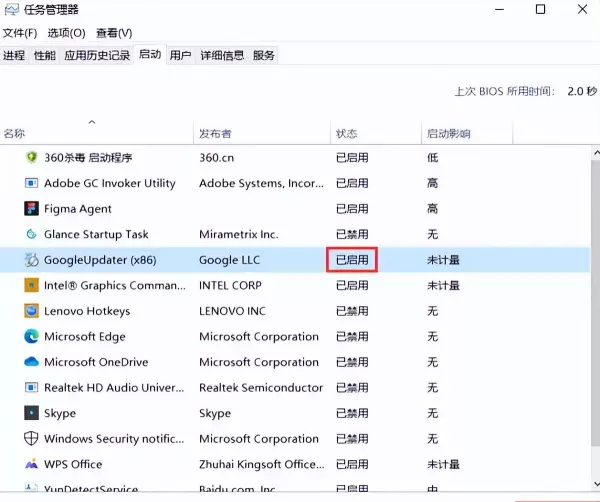This screenshot has height=502, width=600.
Task: Click the GoogleUpdater (x86) icon
Action: pos(31,260)
